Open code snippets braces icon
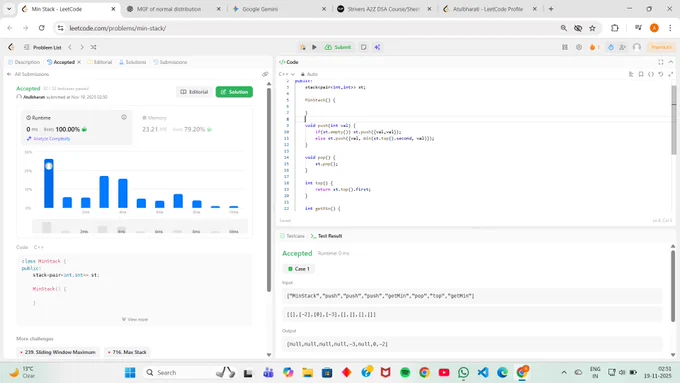The image size is (680, 383). 651,74
